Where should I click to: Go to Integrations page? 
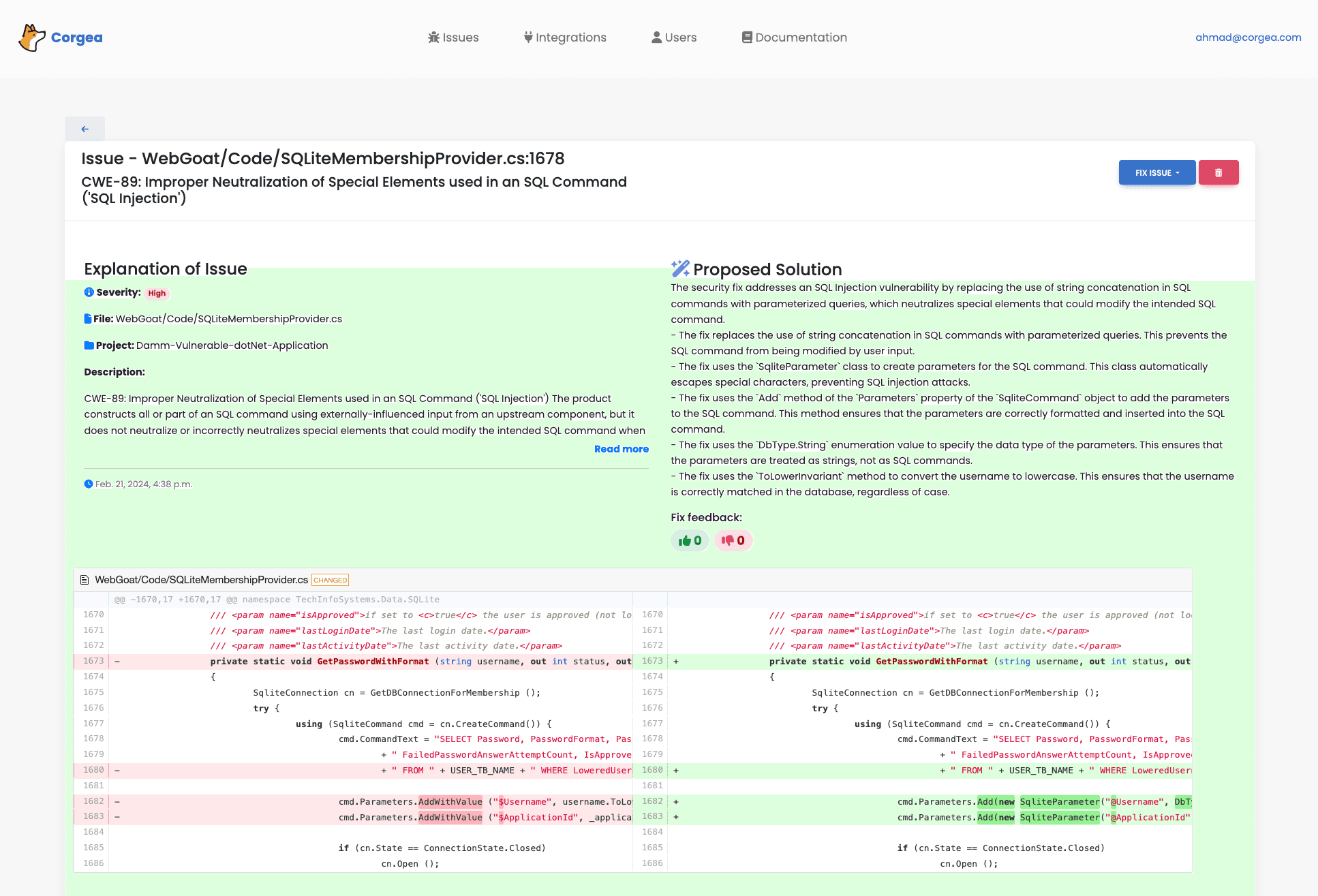[x=565, y=37]
